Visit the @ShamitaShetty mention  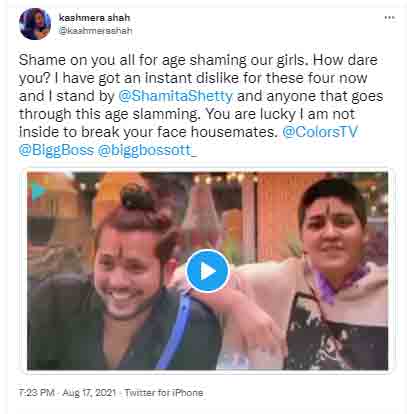(175, 96)
